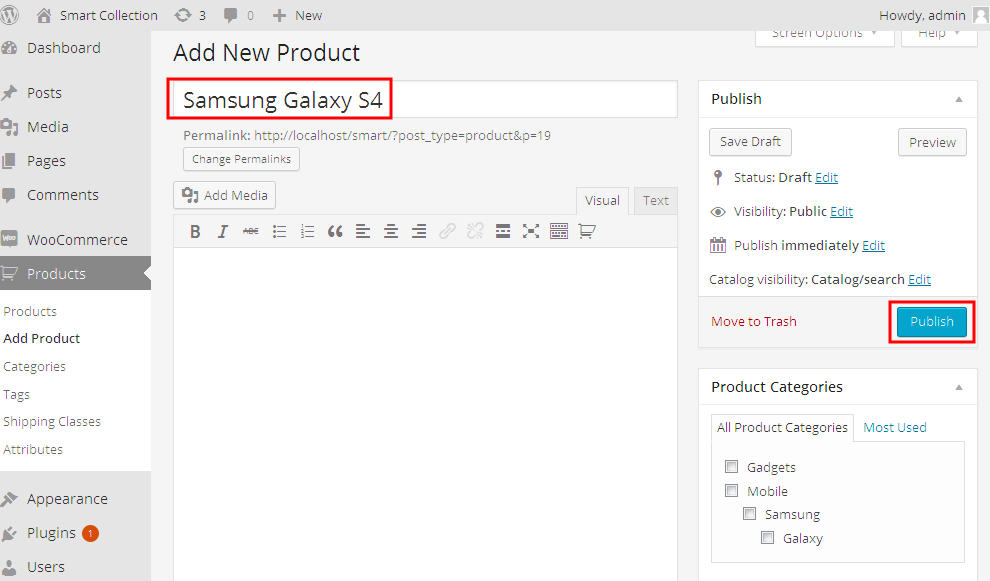Open Users in the sidebar
The image size is (990, 581).
click(45, 567)
